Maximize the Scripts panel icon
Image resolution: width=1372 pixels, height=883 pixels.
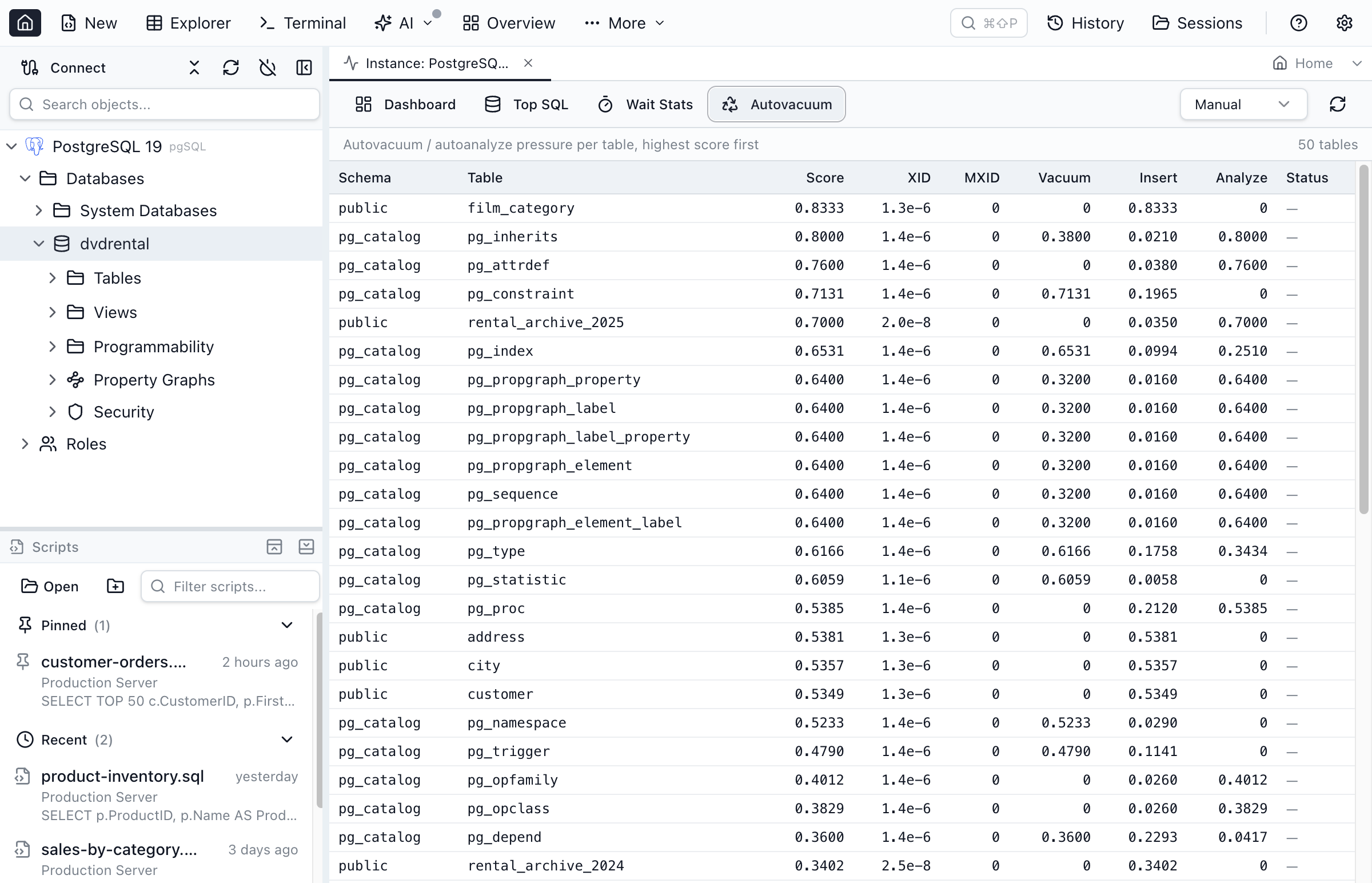tap(274, 547)
